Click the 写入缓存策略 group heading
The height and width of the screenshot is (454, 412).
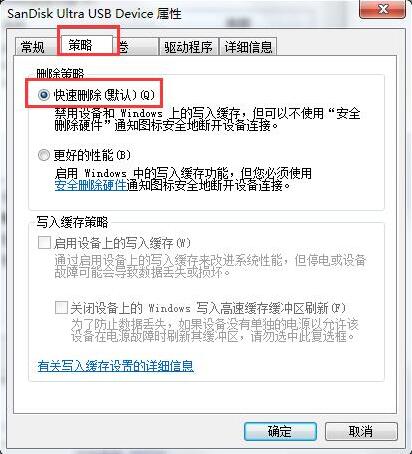tap(72, 222)
